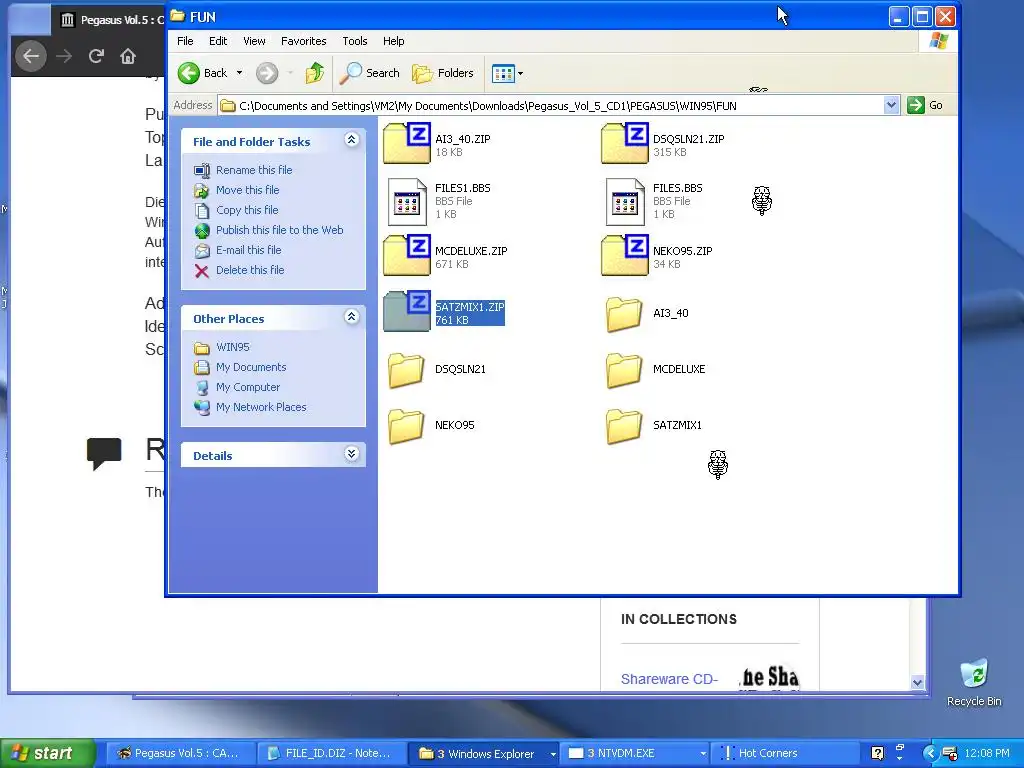Select the FILES.BBS file icon
The width and height of the screenshot is (1024, 768).
tap(625, 202)
